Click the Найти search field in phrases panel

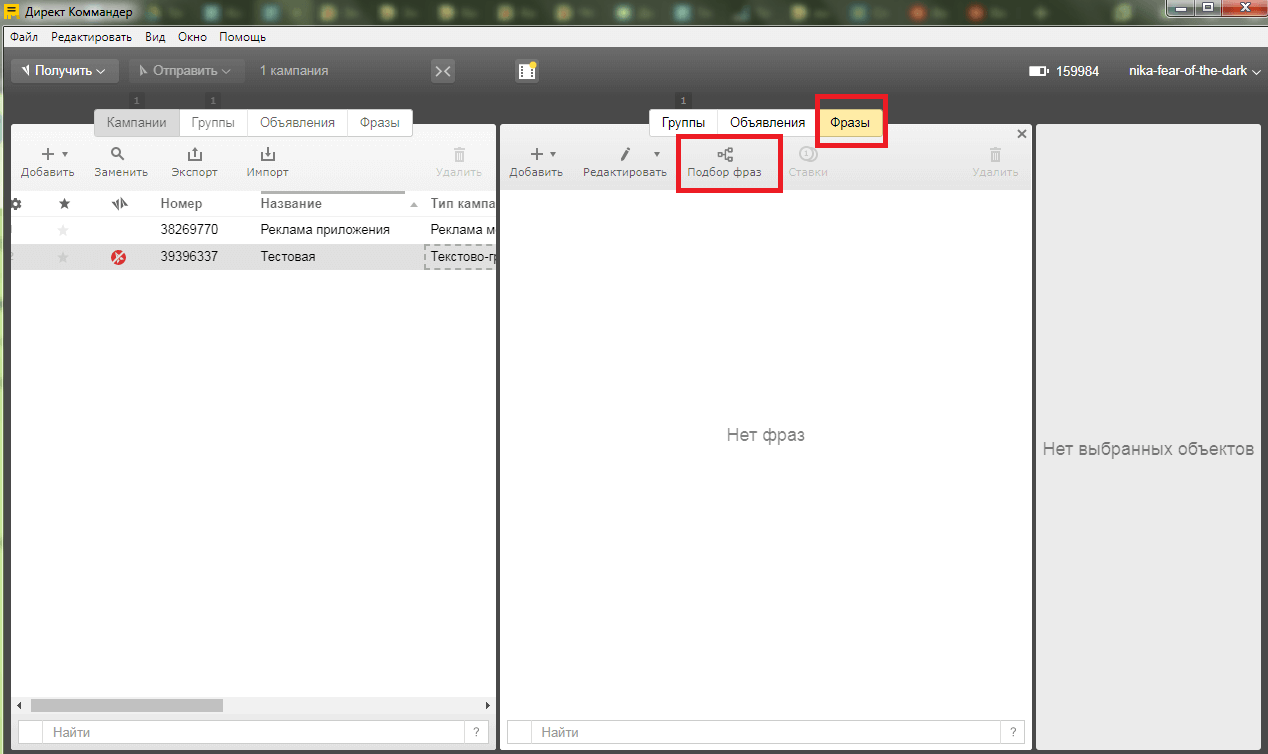[765, 733]
